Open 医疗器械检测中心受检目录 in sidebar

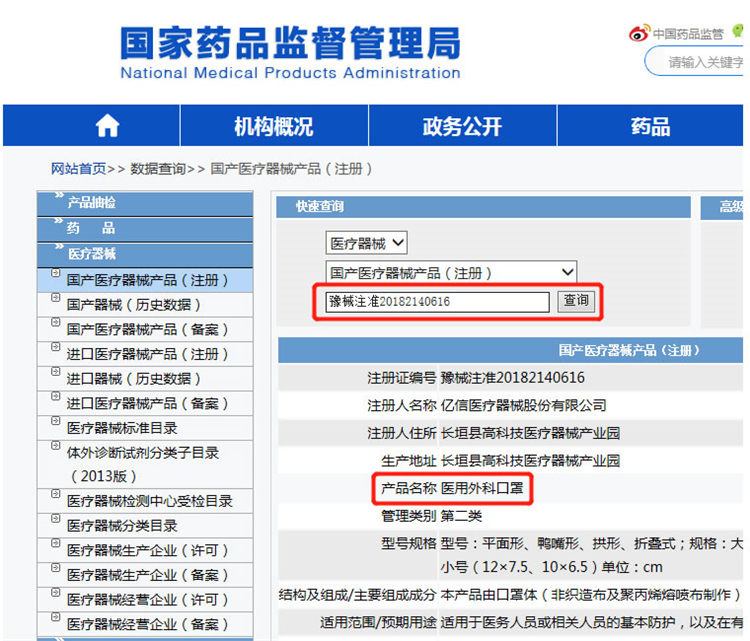[149, 501]
